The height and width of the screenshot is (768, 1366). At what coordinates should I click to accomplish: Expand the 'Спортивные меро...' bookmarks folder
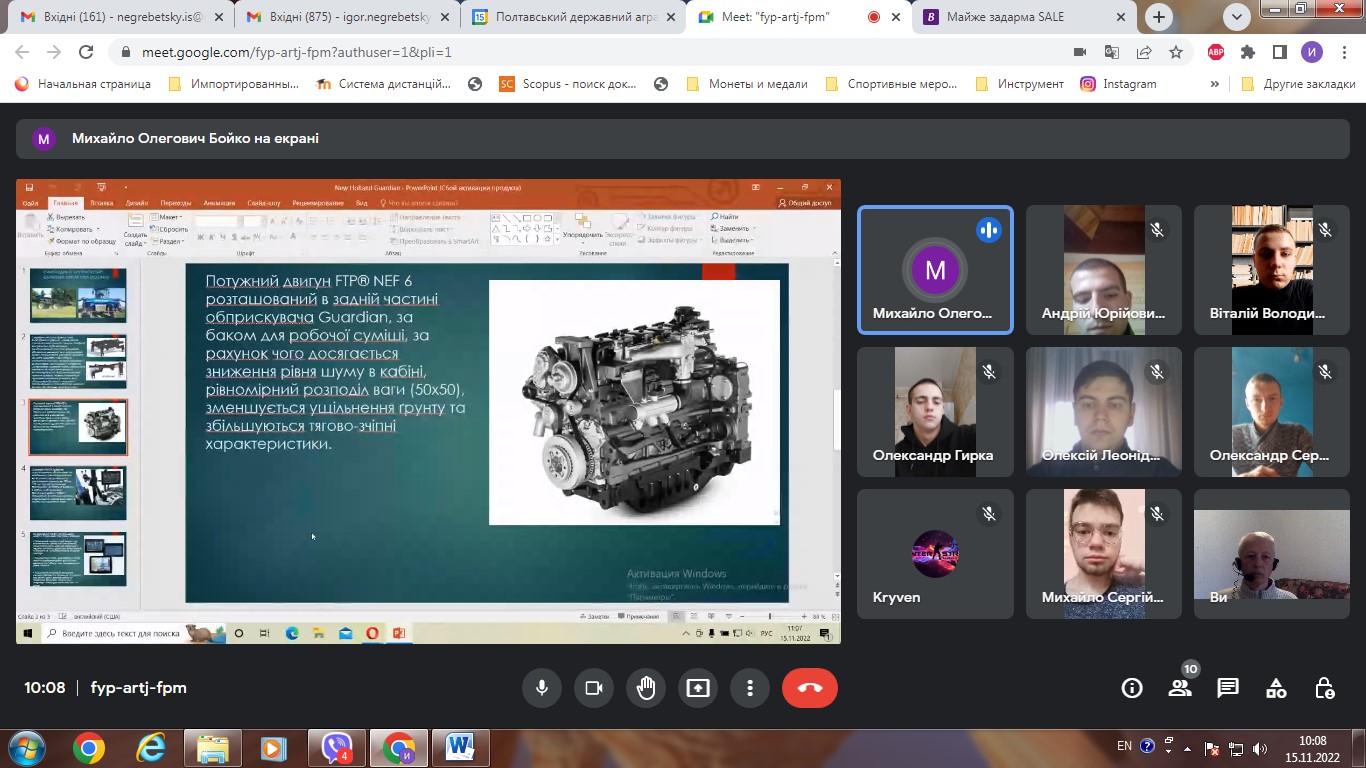(891, 84)
